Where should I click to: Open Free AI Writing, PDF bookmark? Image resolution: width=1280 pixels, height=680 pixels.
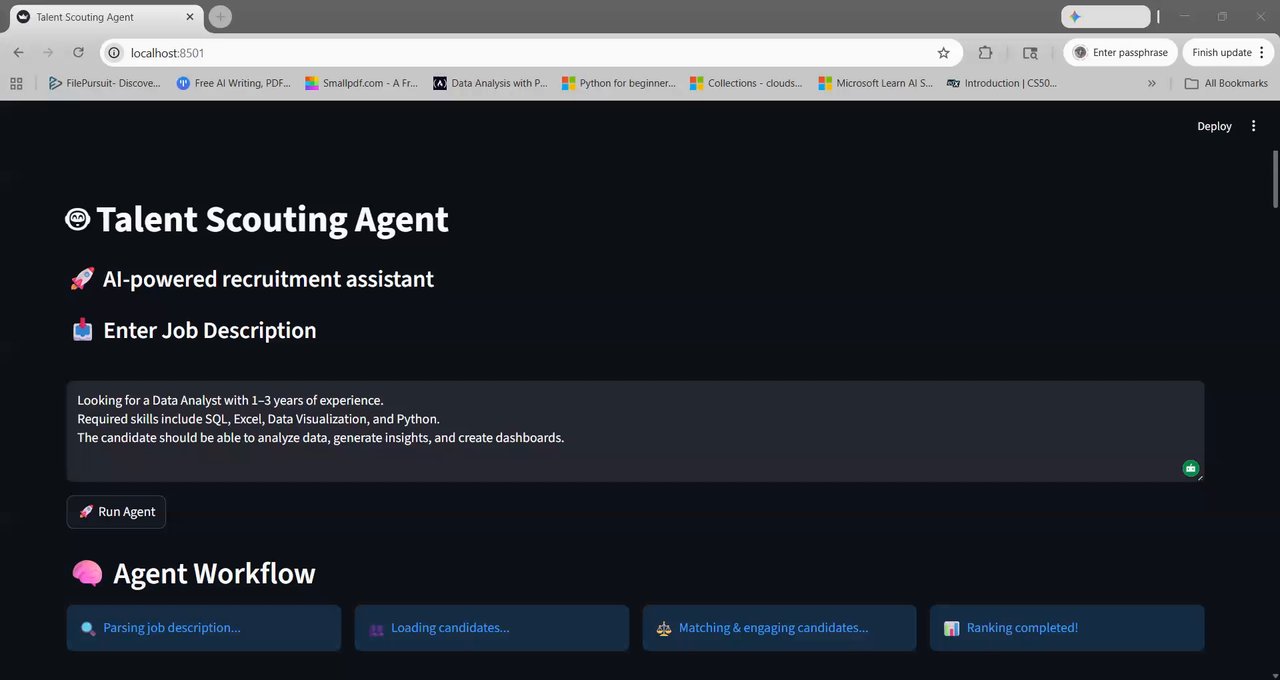[234, 83]
